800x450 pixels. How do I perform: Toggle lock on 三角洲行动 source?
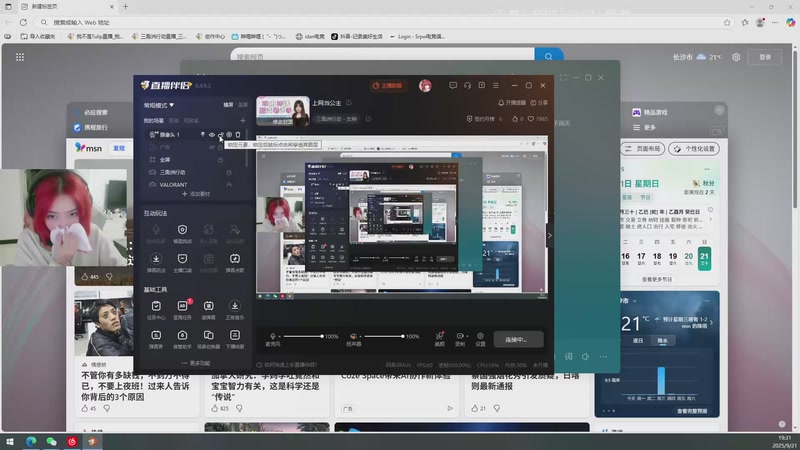click(x=229, y=172)
